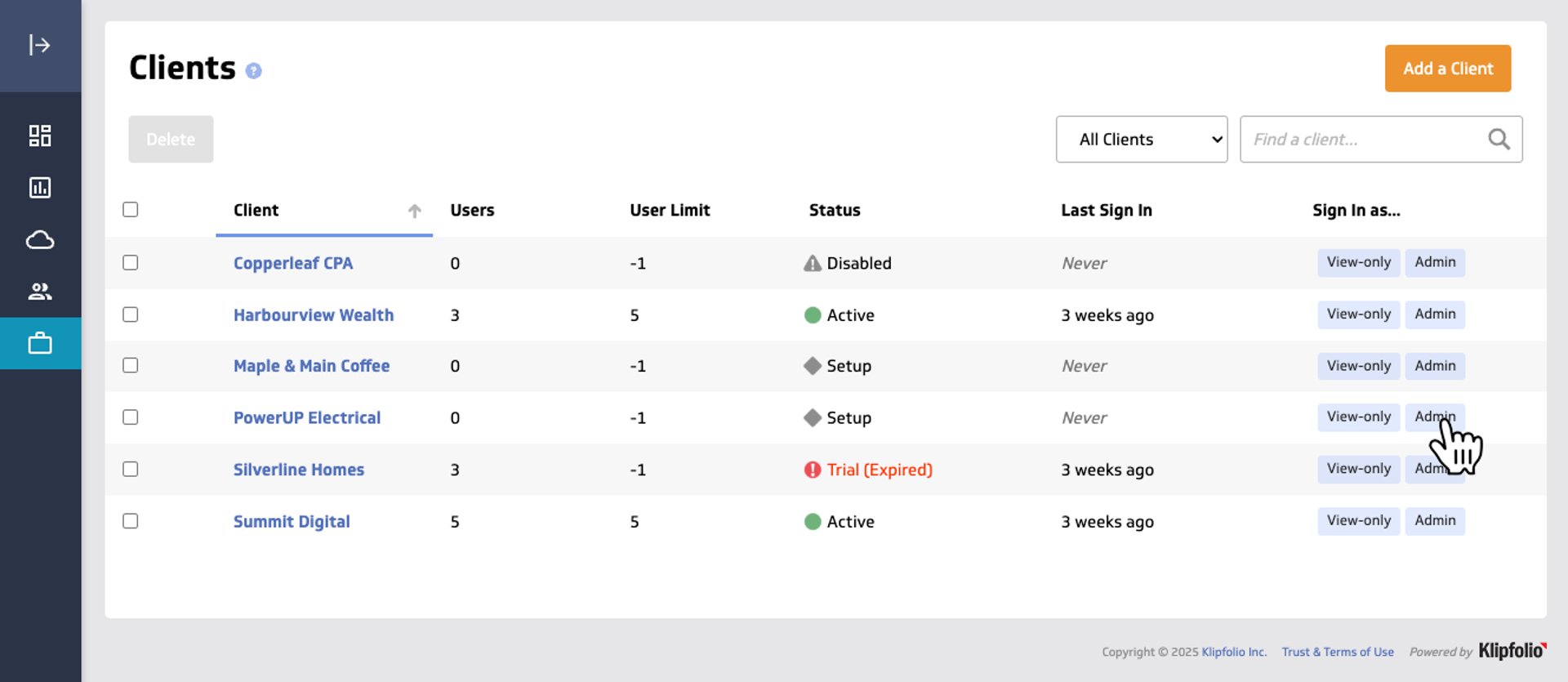Open the Users people icon
The width and height of the screenshot is (1568, 682).
(x=39, y=292)
